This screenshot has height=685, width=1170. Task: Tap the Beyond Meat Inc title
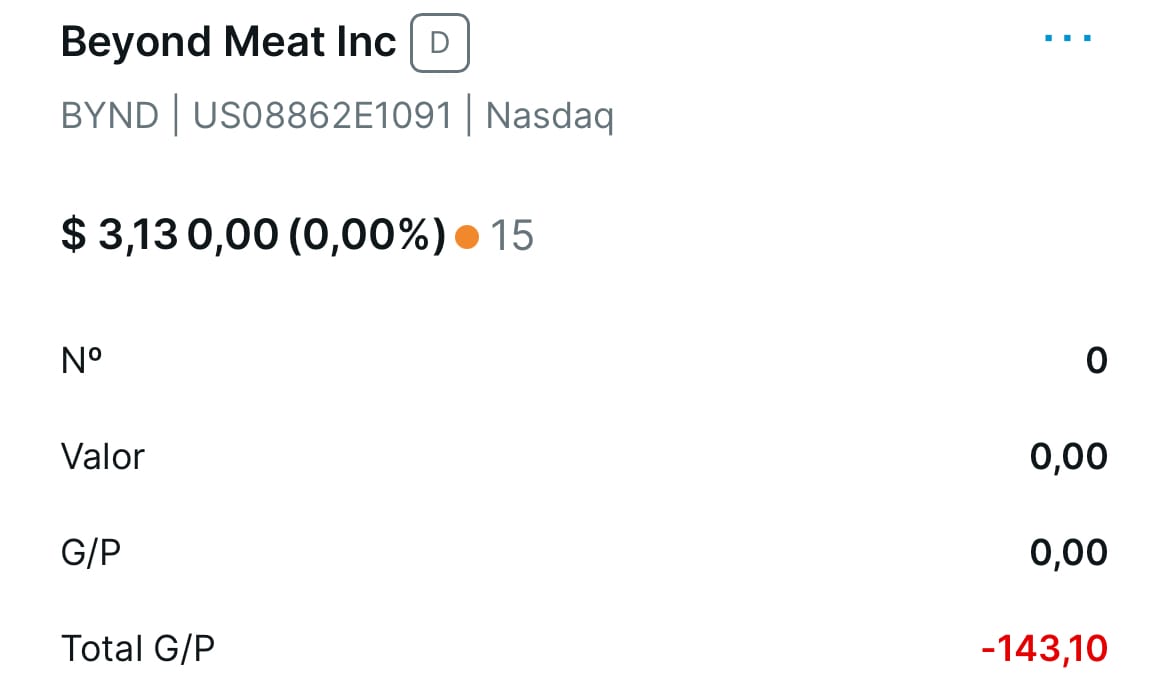(x=228, y=43)
